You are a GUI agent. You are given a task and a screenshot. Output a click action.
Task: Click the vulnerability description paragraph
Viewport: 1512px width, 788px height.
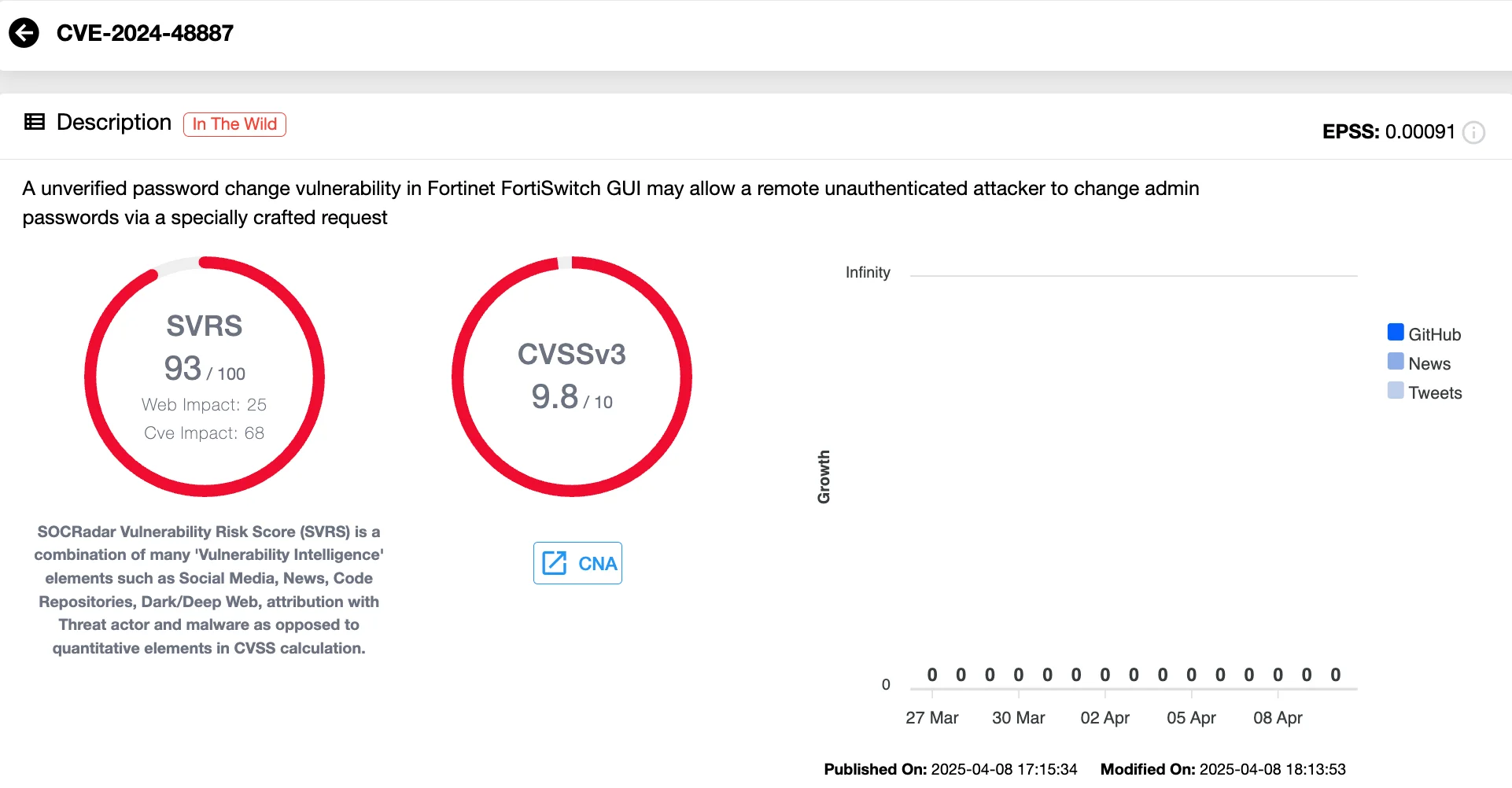(x=610, y=203)
